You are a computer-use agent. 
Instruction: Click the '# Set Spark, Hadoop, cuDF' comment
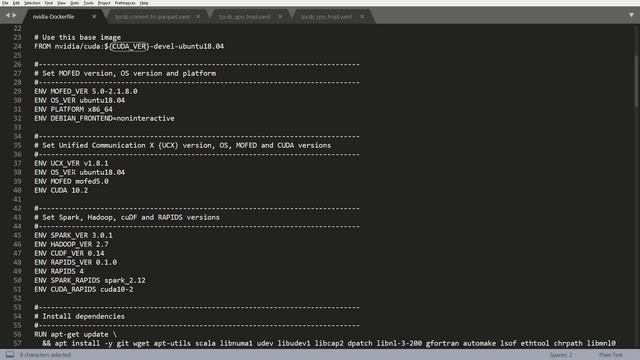[x=127, y=217]
